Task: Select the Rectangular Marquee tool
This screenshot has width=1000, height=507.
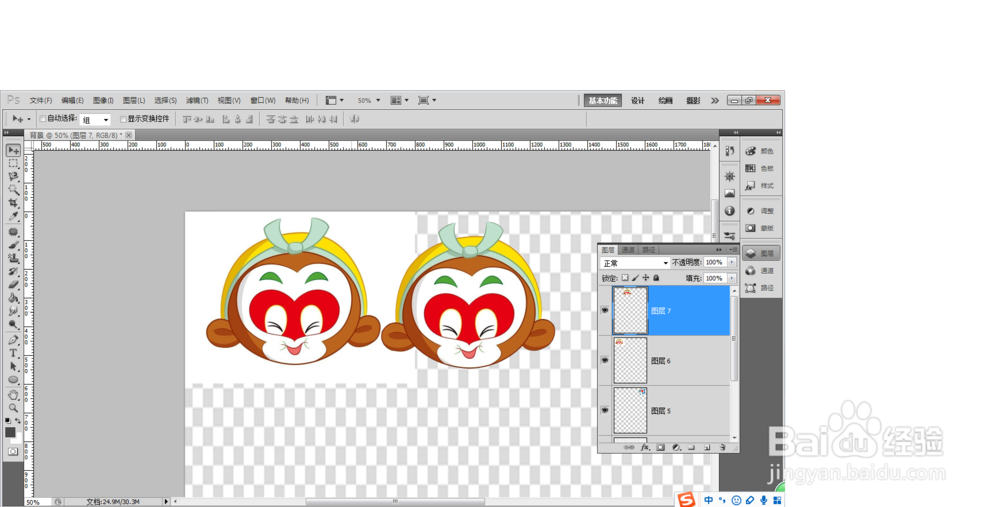Action: point(13,164)
